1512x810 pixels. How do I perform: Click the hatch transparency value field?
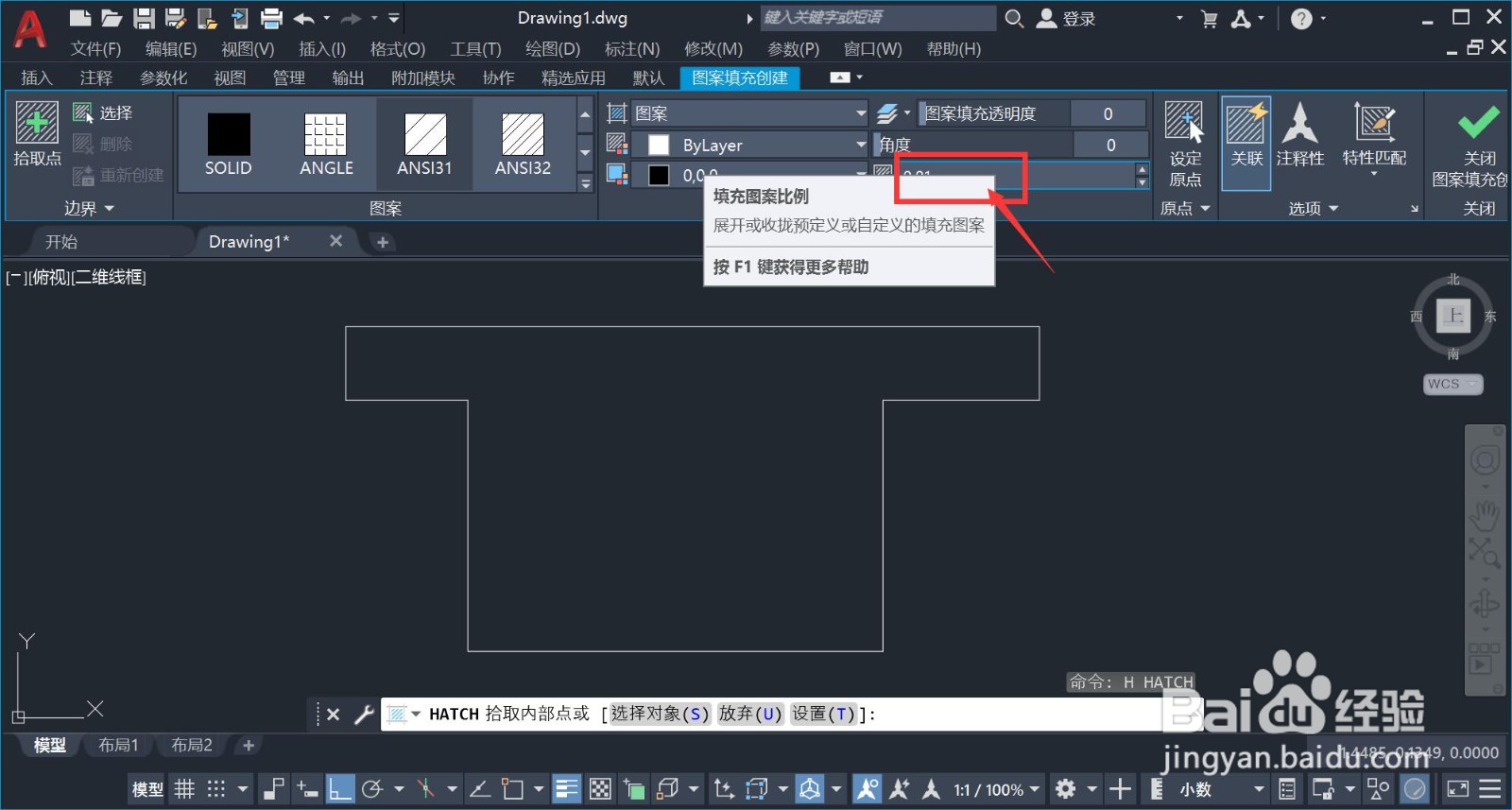pos(1108,113)
